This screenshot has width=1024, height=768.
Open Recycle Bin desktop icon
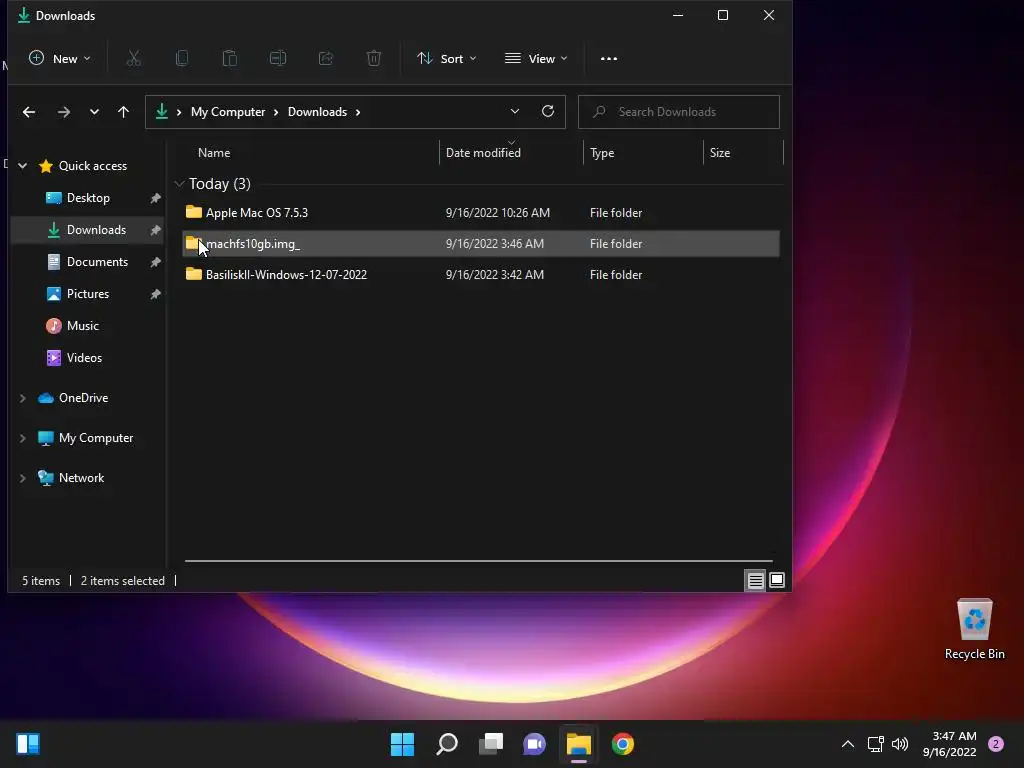(974, 630)
